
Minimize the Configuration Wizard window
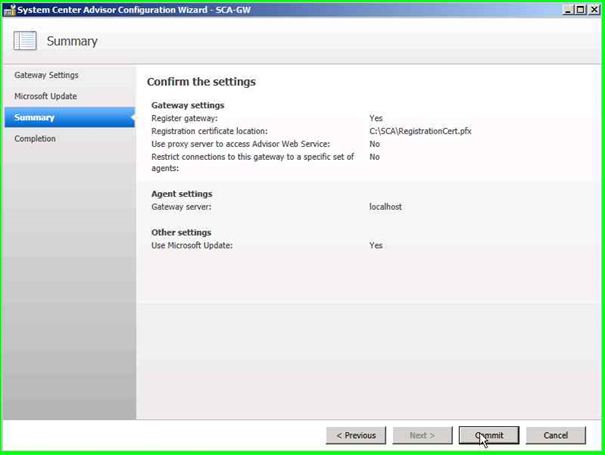568,11
